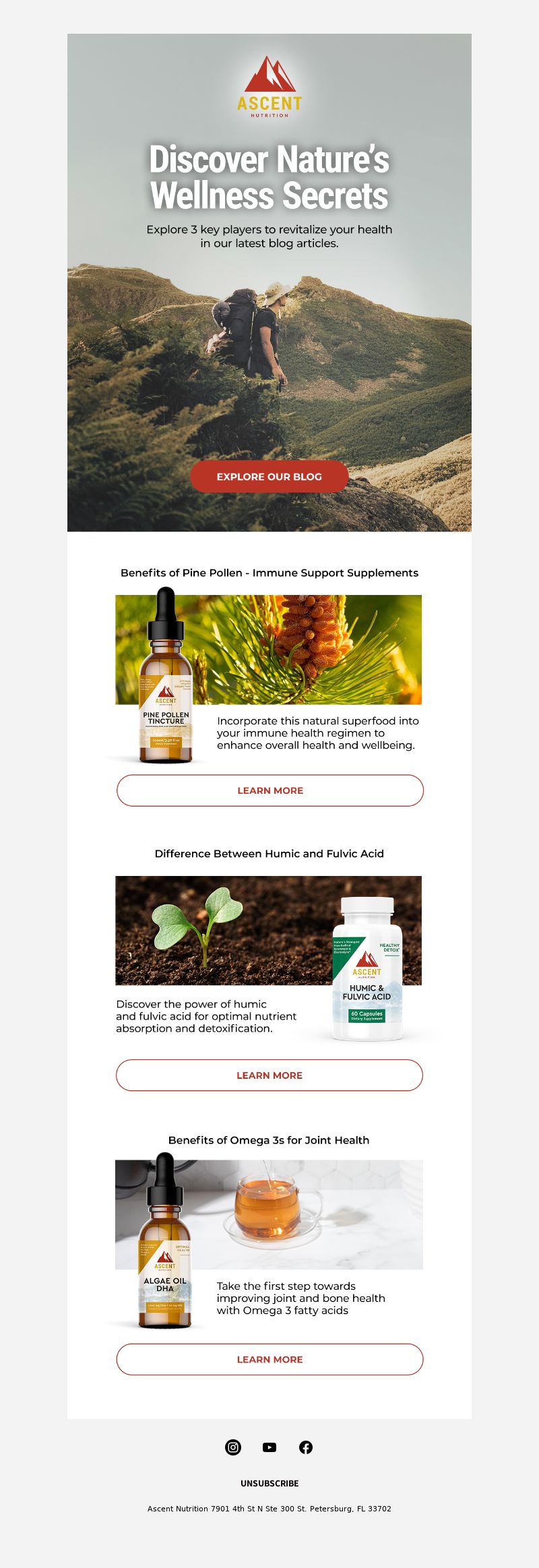Open the Facebook social icon

tap(306, 1447)
